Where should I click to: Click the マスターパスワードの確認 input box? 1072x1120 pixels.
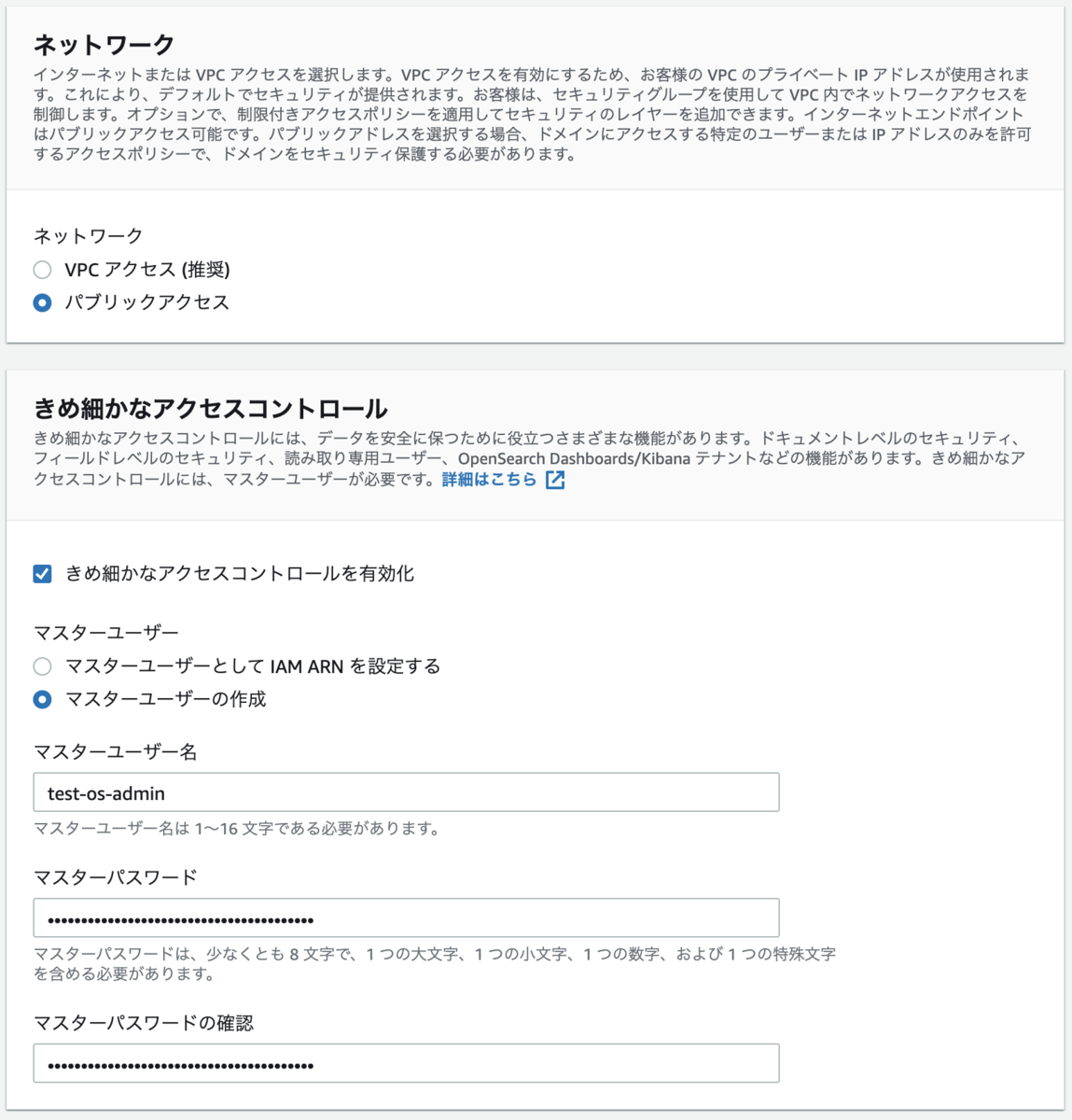pos(406,1063)
